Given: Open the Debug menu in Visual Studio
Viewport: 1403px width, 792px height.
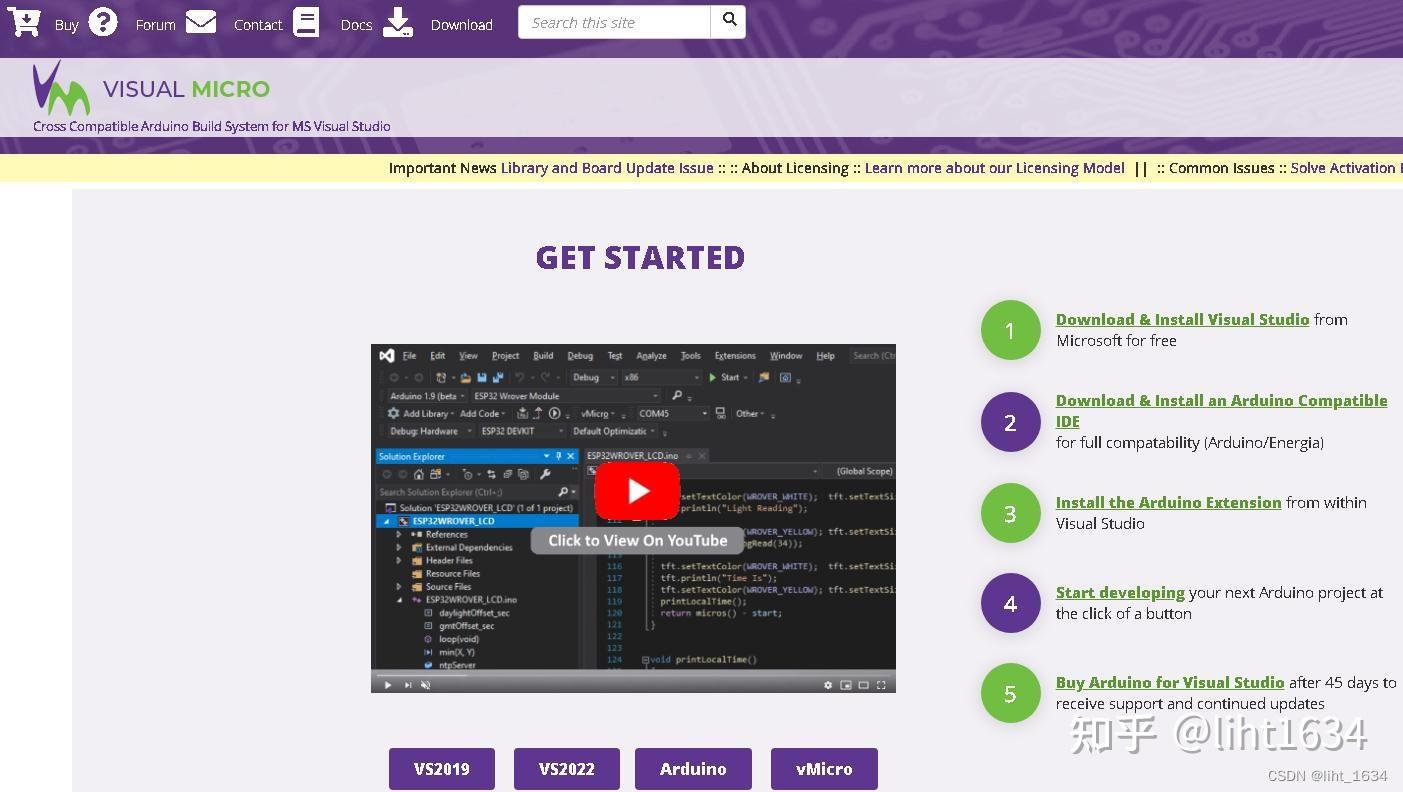Looking at the screenshot, I should (579, 355).
